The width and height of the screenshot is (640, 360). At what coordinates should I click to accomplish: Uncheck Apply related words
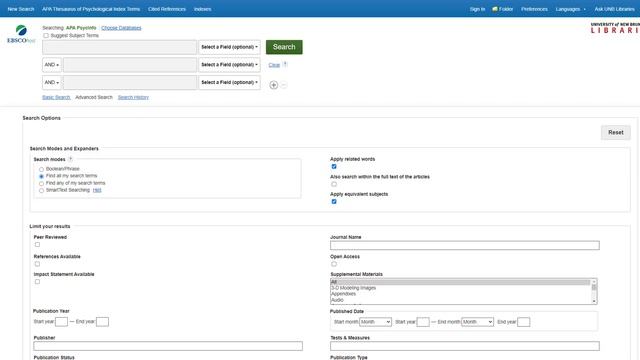tap(334, 167)
